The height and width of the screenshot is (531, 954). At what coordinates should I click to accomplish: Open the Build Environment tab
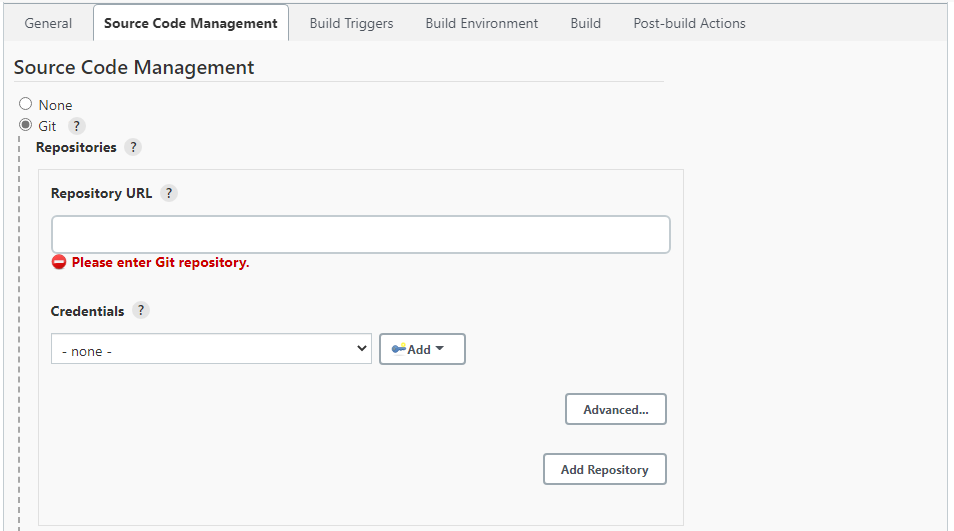coord(481,23)
